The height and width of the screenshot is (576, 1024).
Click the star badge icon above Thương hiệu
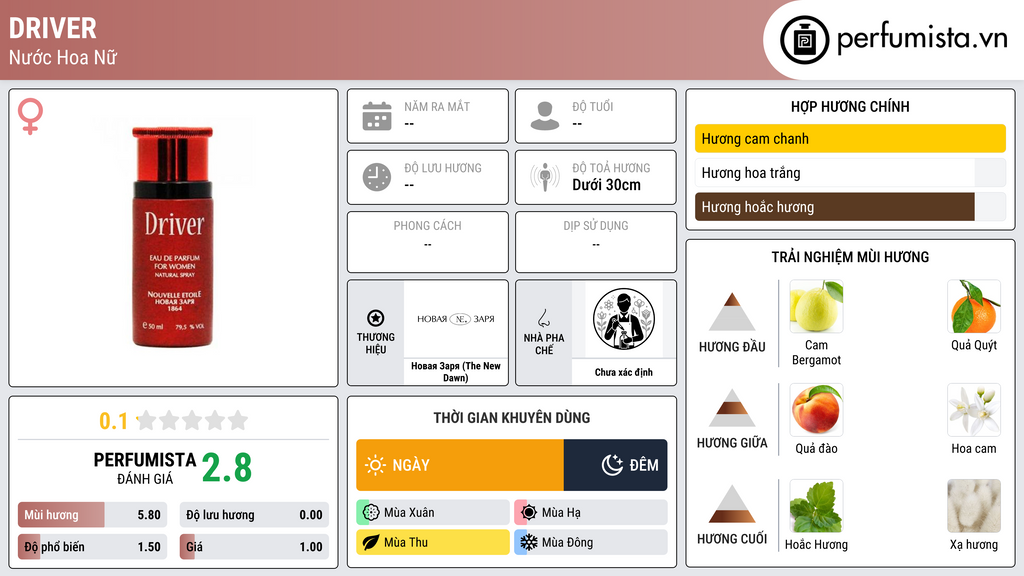[376, 318]
